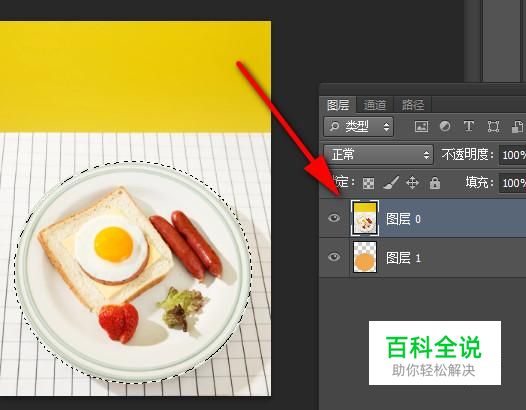This screenshot has width=526, height=410.
Task: Toggle lock transparent pixels icon
Action: [x=368, y=183]
